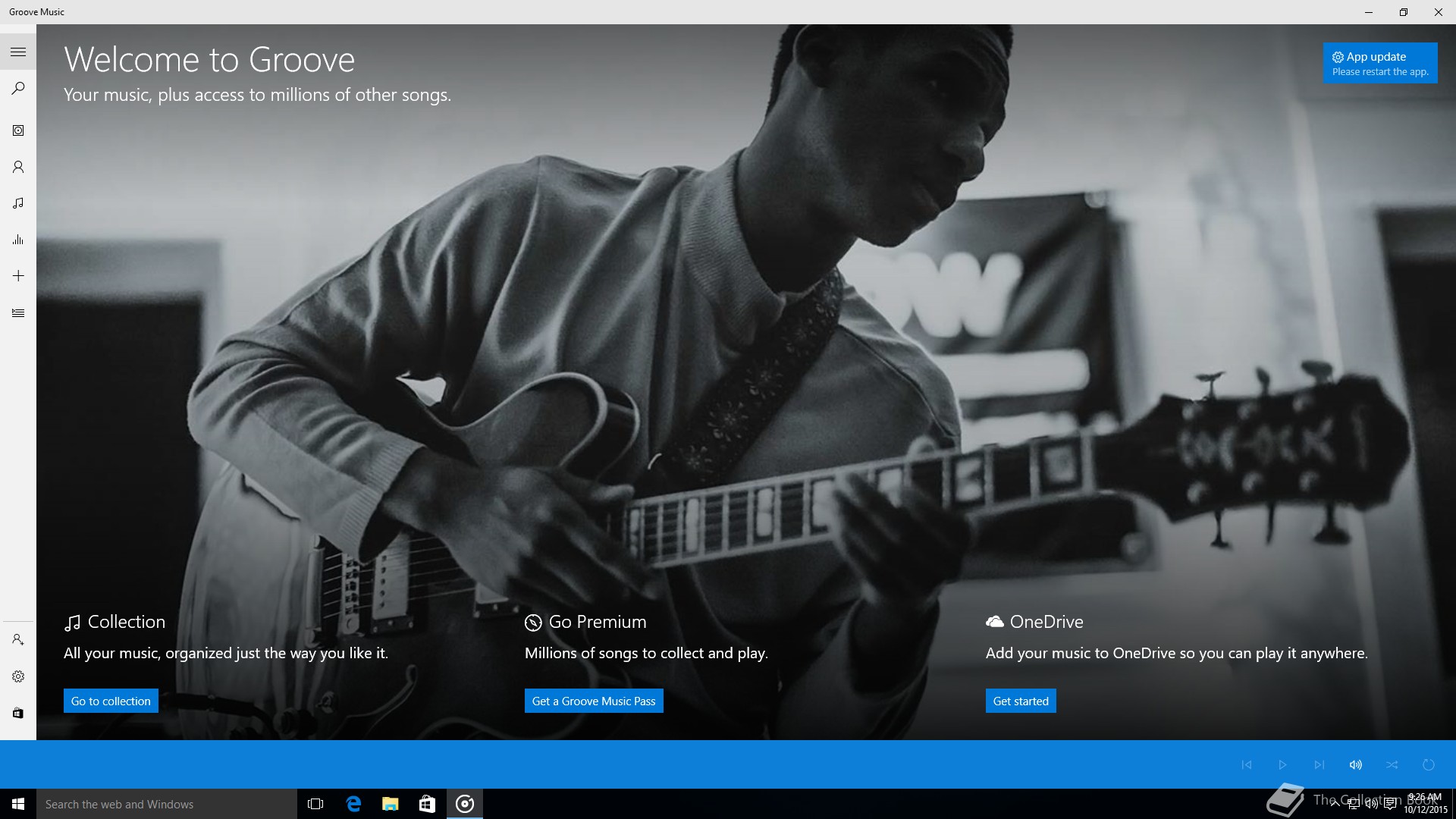Viewport: 1456px width, 819px height.
Task: Click Get a Groove Music Pass
Action: (x=594, y=701)
